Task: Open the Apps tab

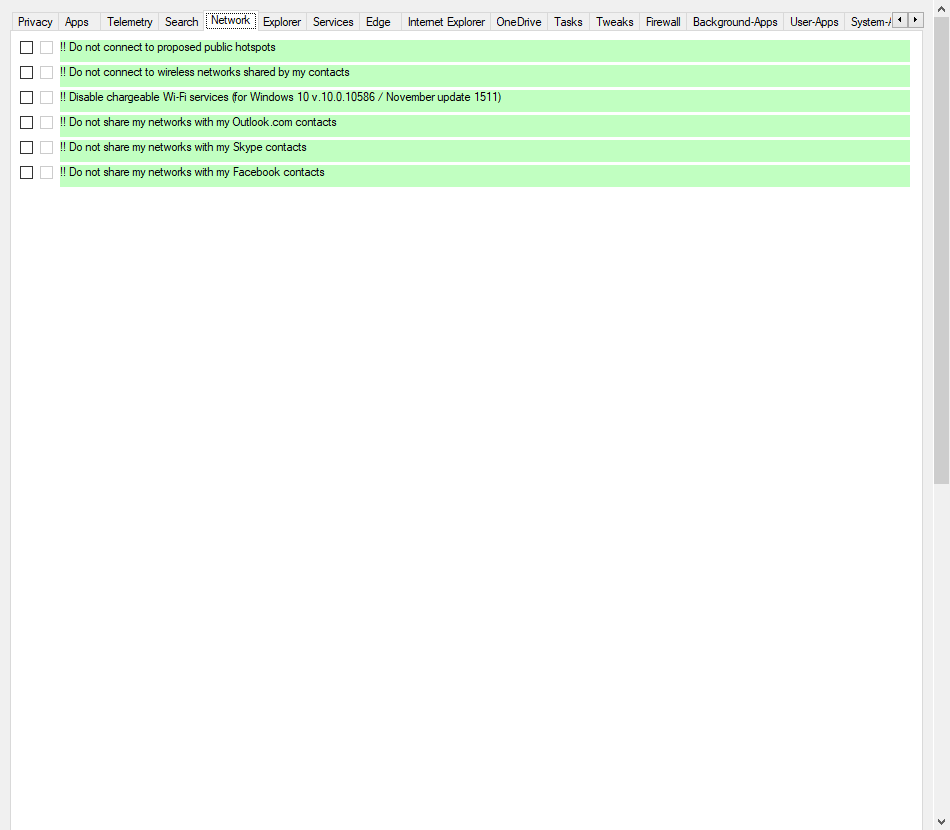Action: (77, 22)
